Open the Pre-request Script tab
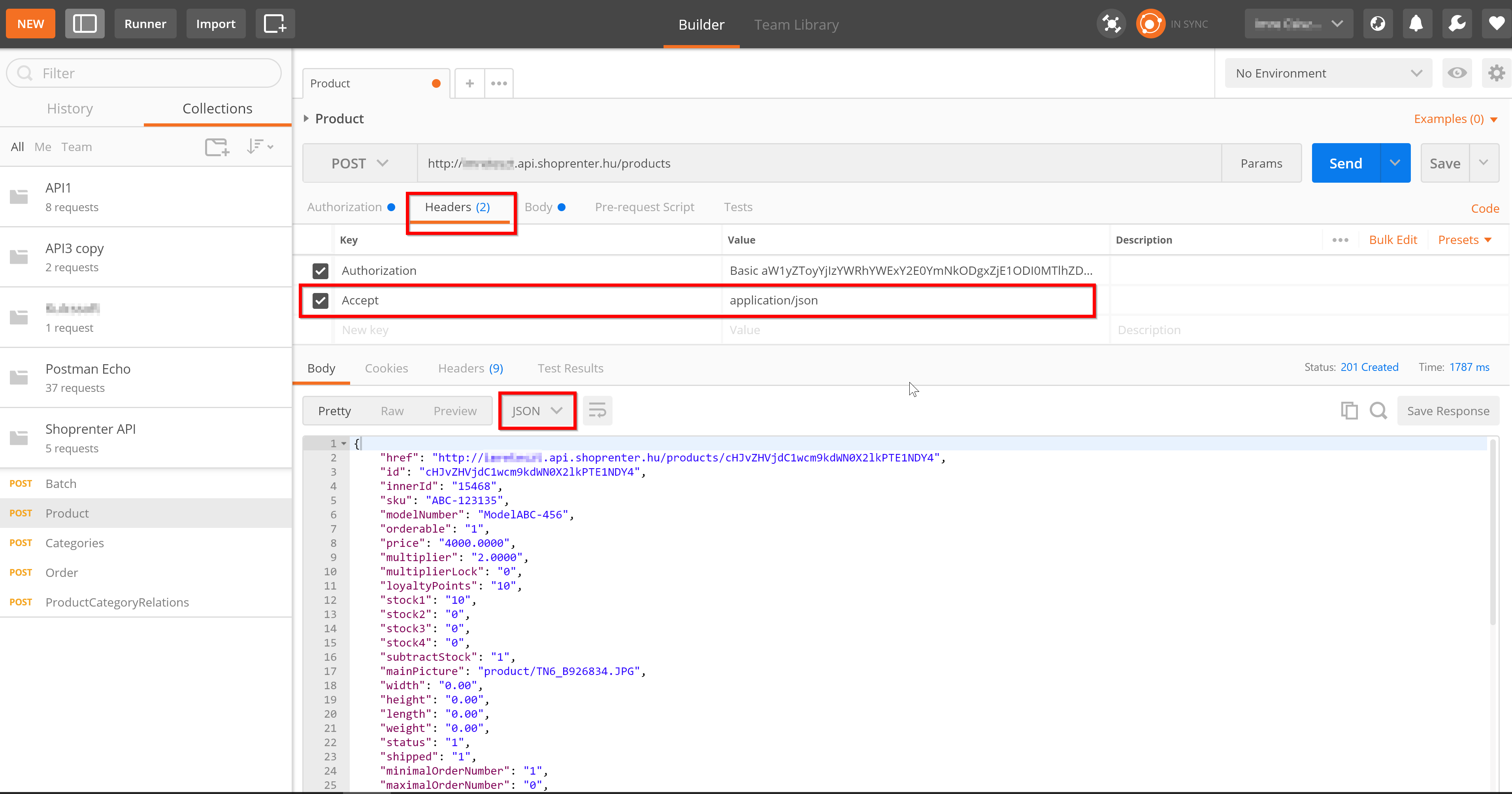This screenshot has width=1512, height=794. point(645,207)
